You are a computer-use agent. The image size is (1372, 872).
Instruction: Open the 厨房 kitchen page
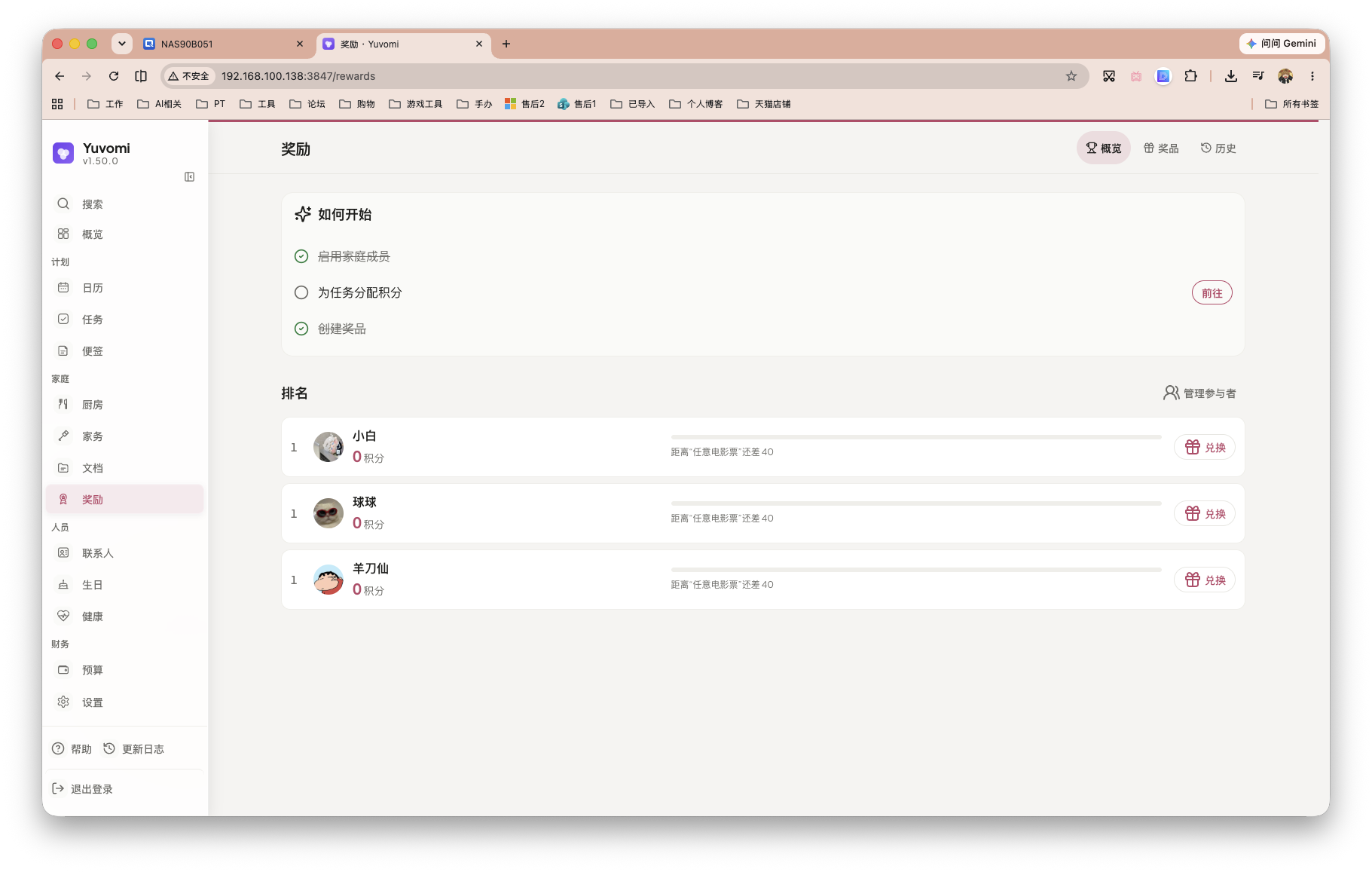(x=124, y=405)
